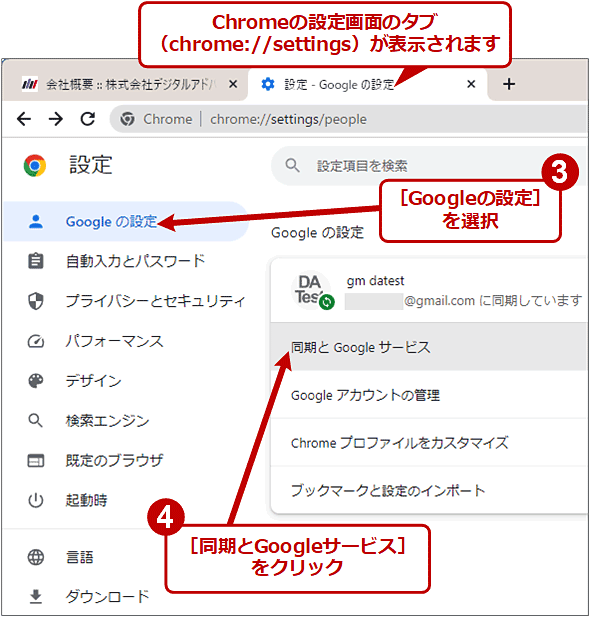Select Google の設定 in the sidebar
The height and width of the screenshot is (617, 590).
(126, 222)
